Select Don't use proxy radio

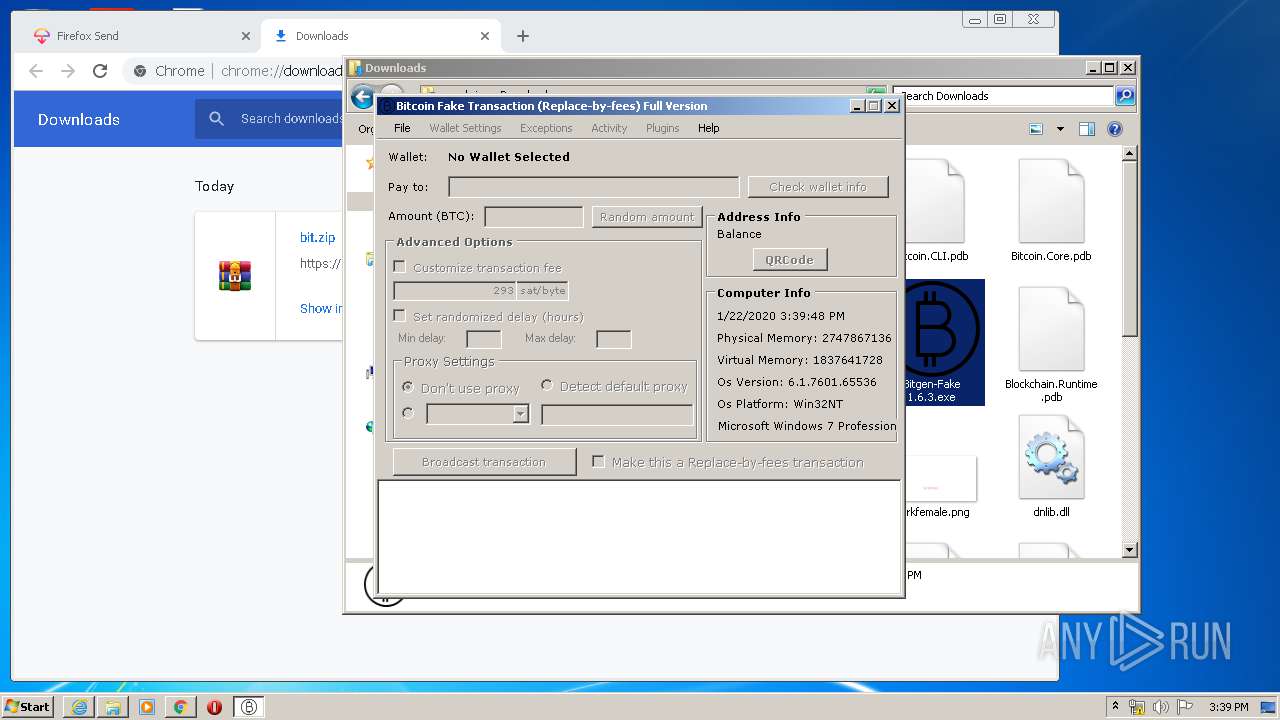[408, 387]
